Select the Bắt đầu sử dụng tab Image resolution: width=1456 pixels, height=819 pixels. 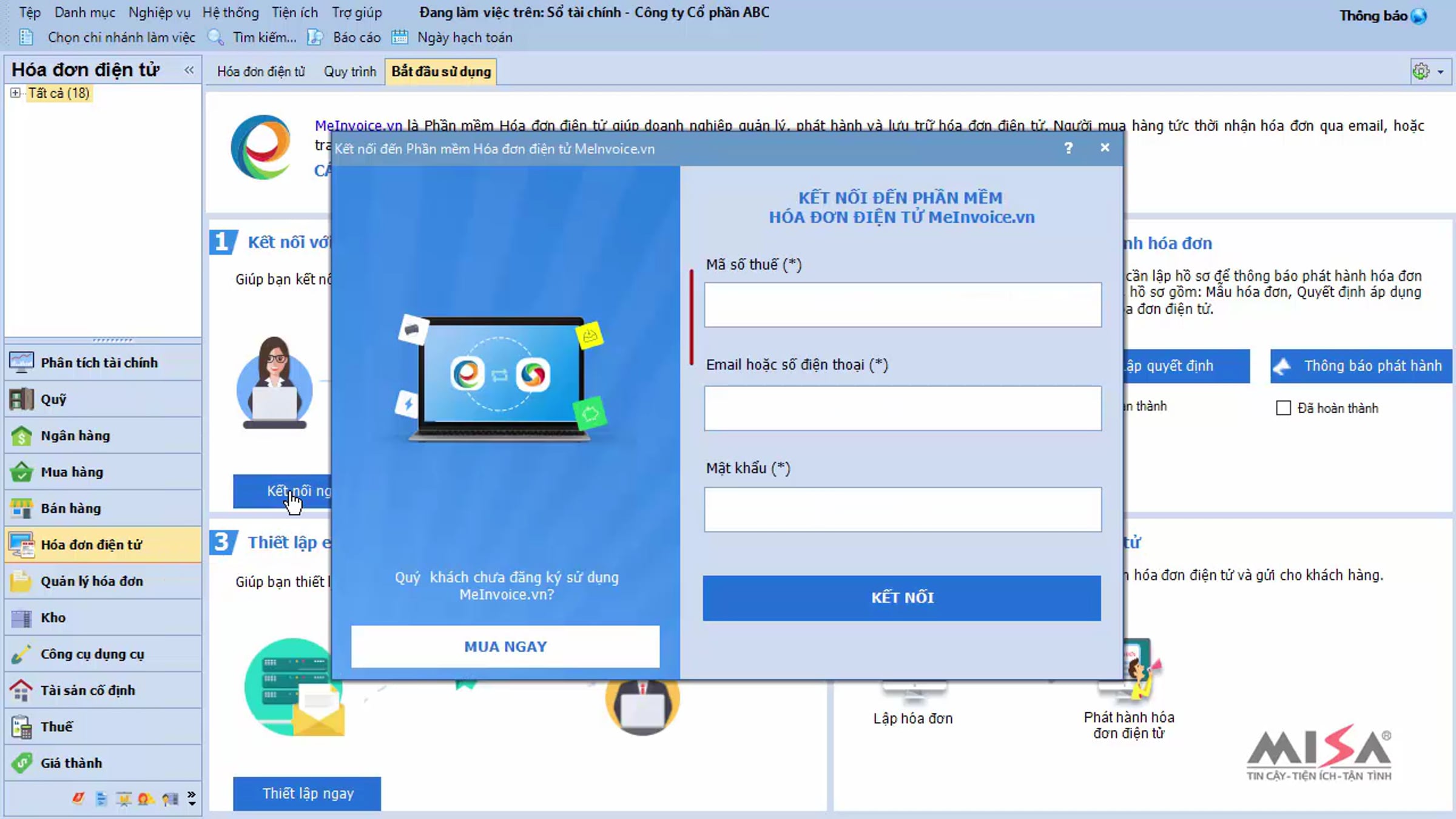441,72
